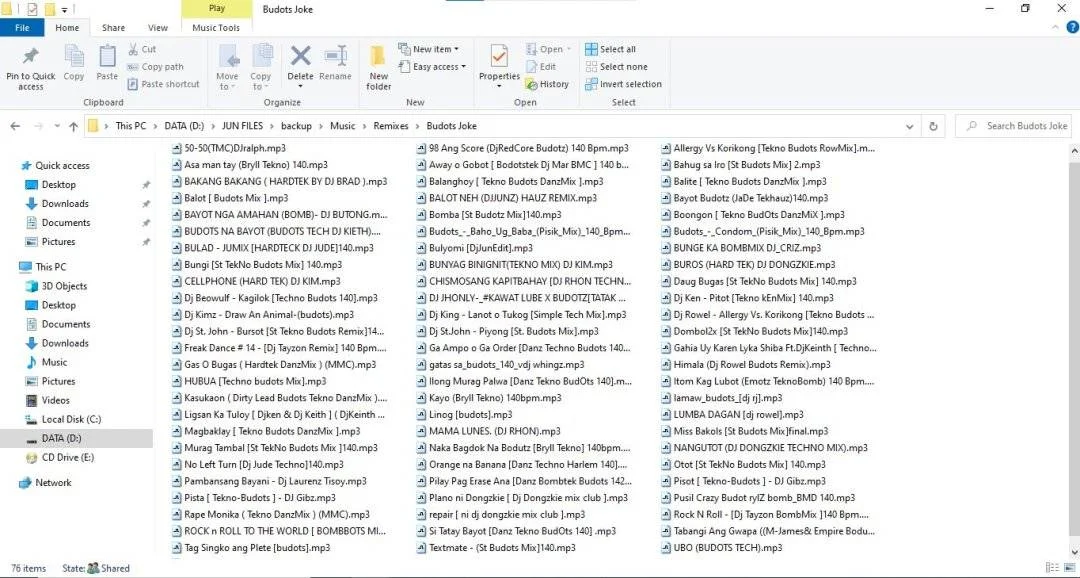This screenshot has height=578, width=1080.
Task: Open Local Disk (C:) in navigation pane
Action: click(63, 419)
